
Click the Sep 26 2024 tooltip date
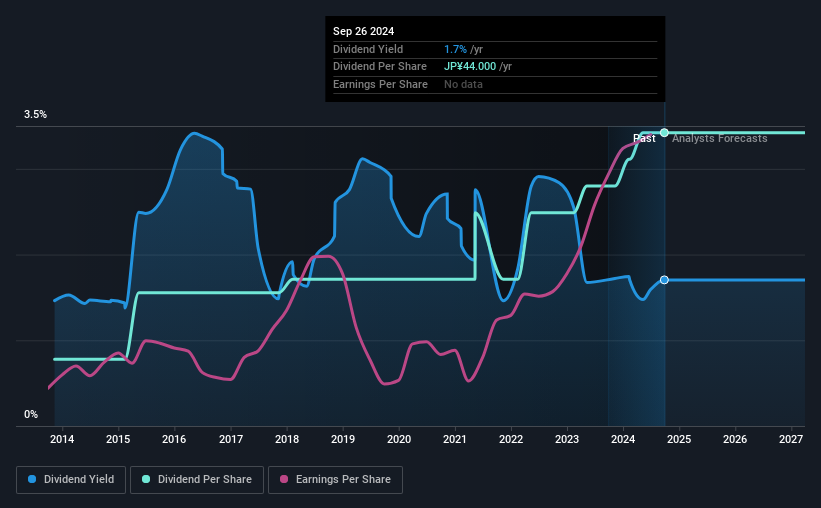tap(363, 31)
